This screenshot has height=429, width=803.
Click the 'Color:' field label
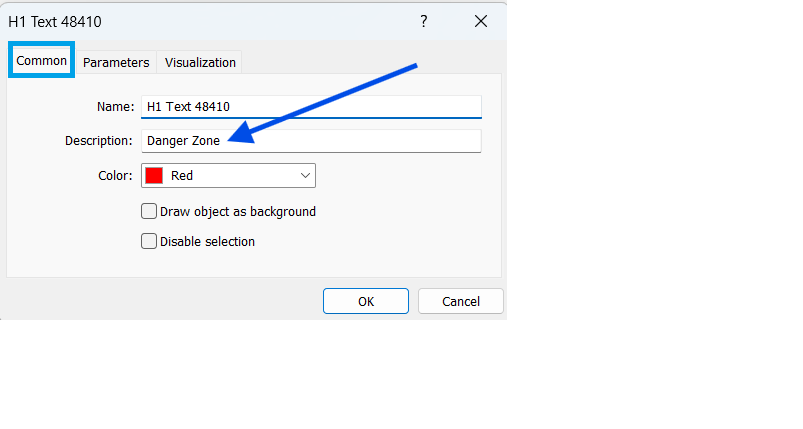click(x=115, y=176)
